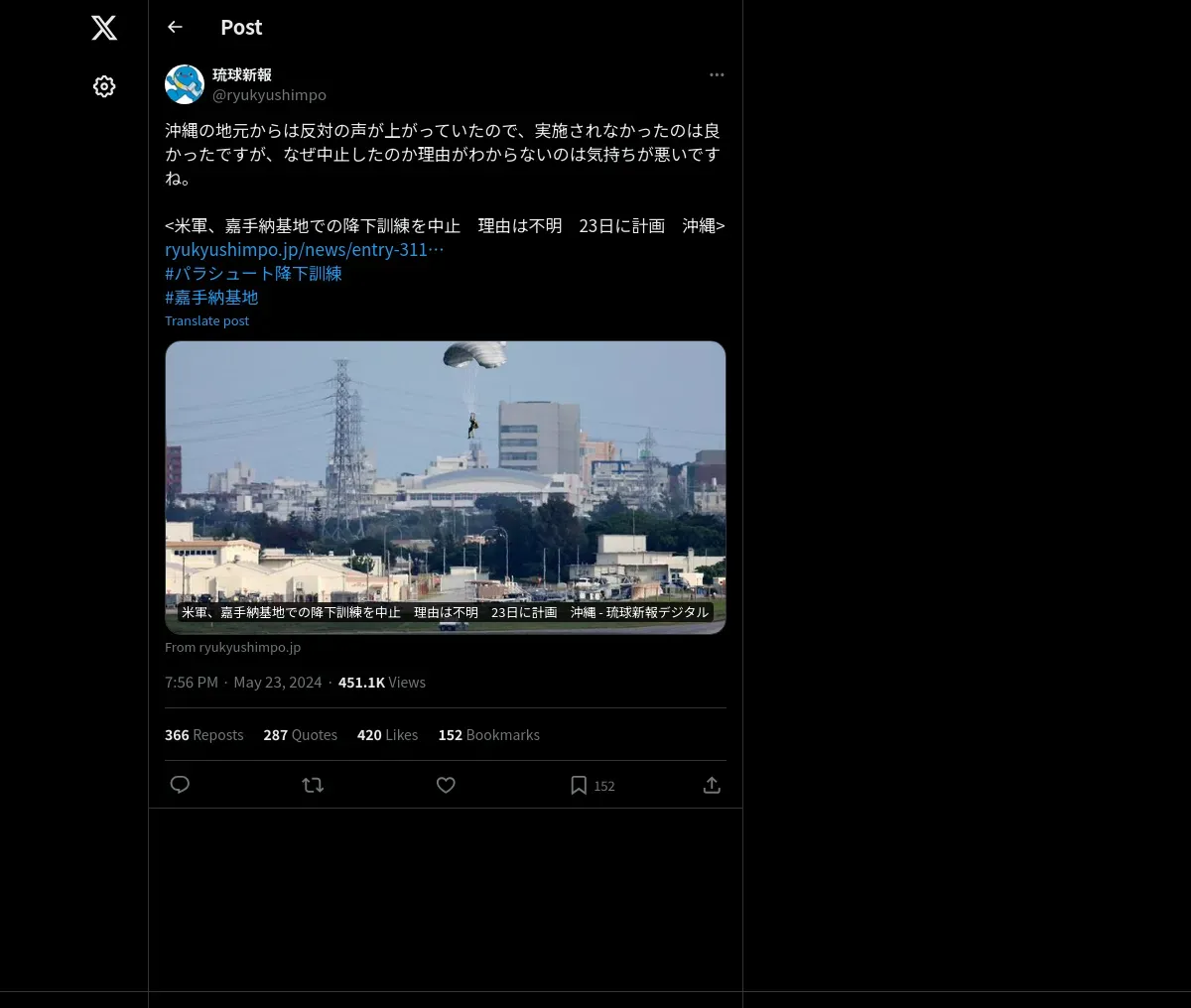Go back with the arrow icon
Screen dimensions: 1191x1008
click(175, 27)
